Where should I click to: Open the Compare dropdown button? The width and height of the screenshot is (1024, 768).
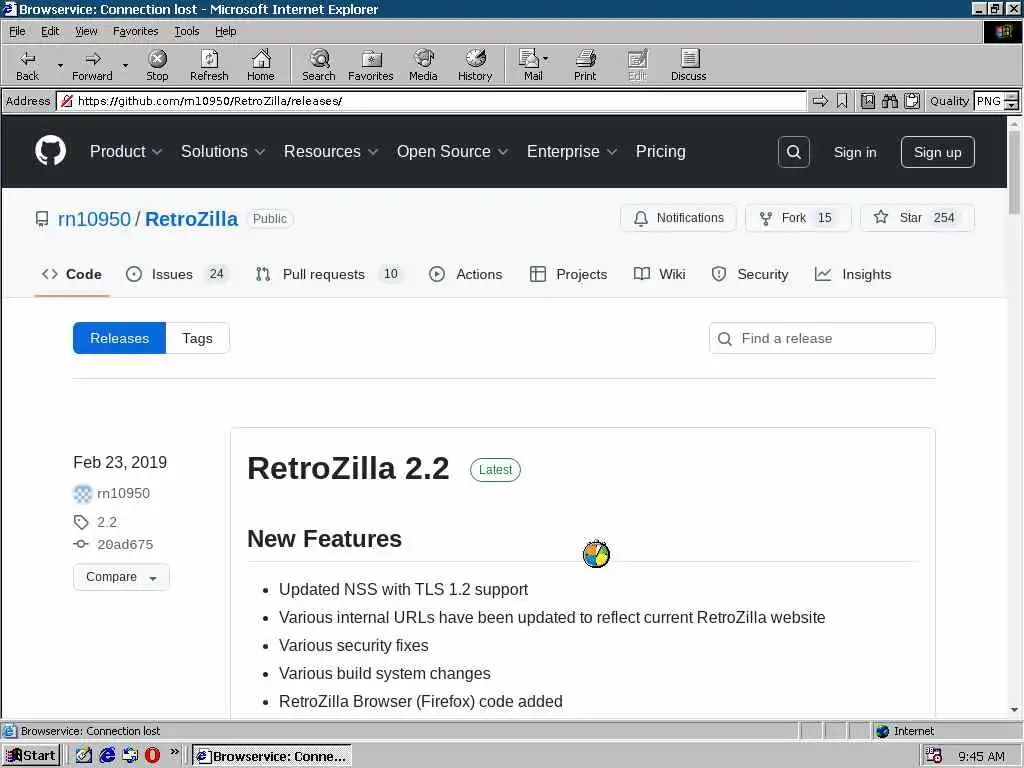(121, 577)
